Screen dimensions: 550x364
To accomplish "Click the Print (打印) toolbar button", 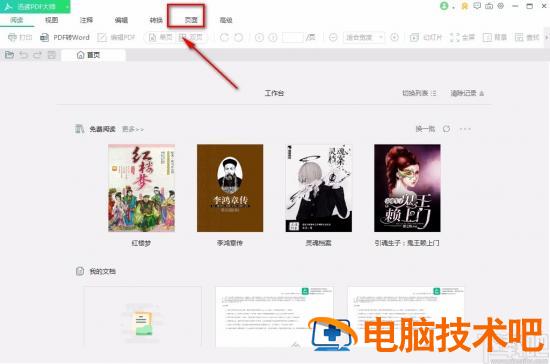I will [20, 37].
